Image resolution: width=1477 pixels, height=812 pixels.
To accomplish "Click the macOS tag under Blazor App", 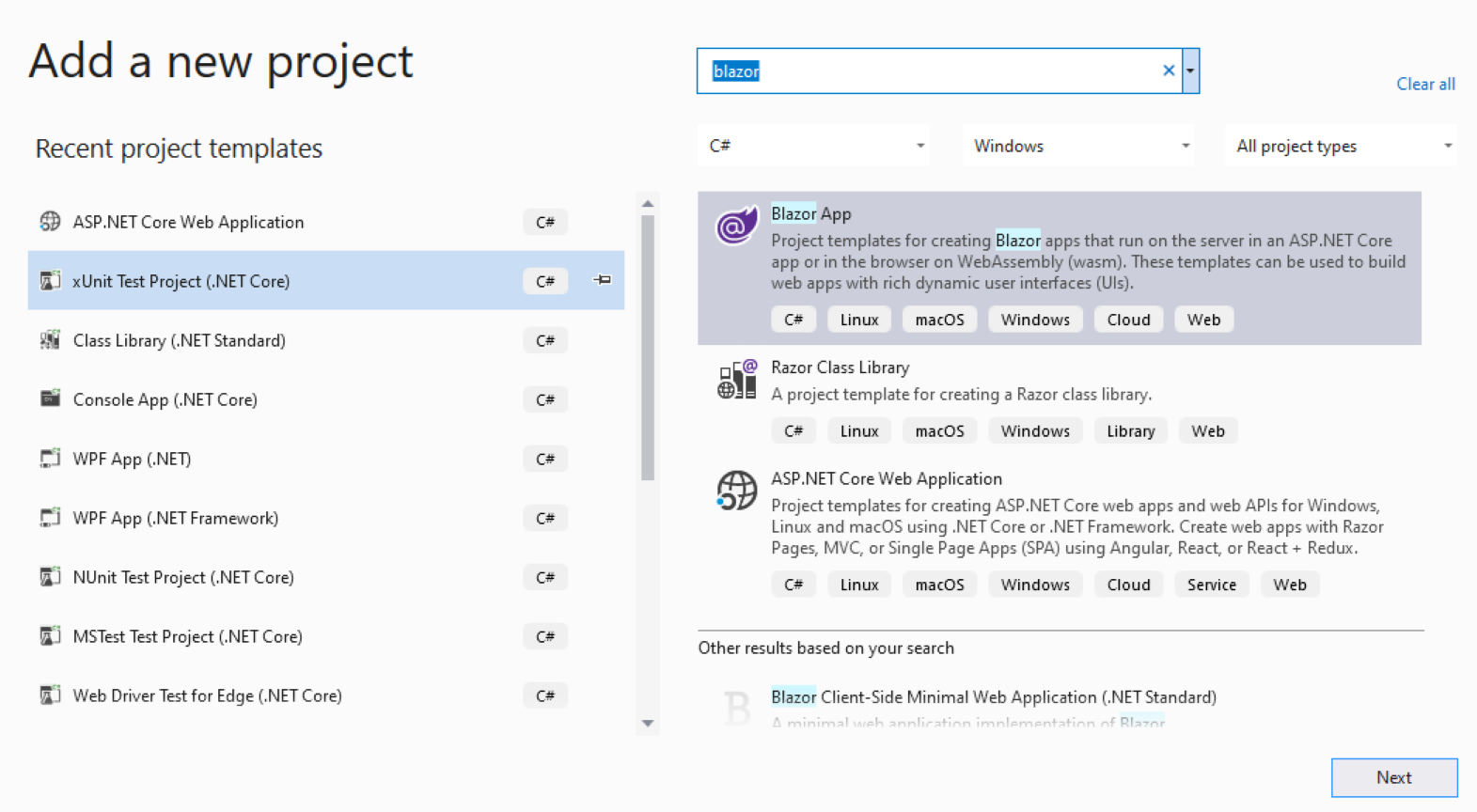I will click(939, 320).
